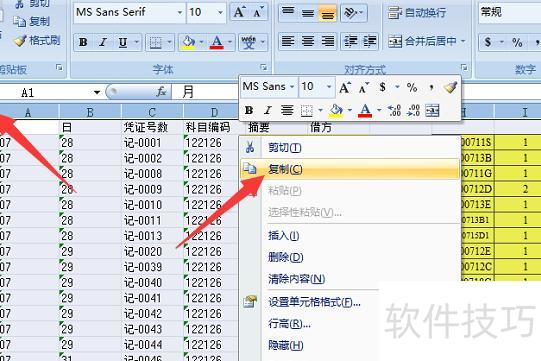Click the Bold button in ribbon

(83, 42)
